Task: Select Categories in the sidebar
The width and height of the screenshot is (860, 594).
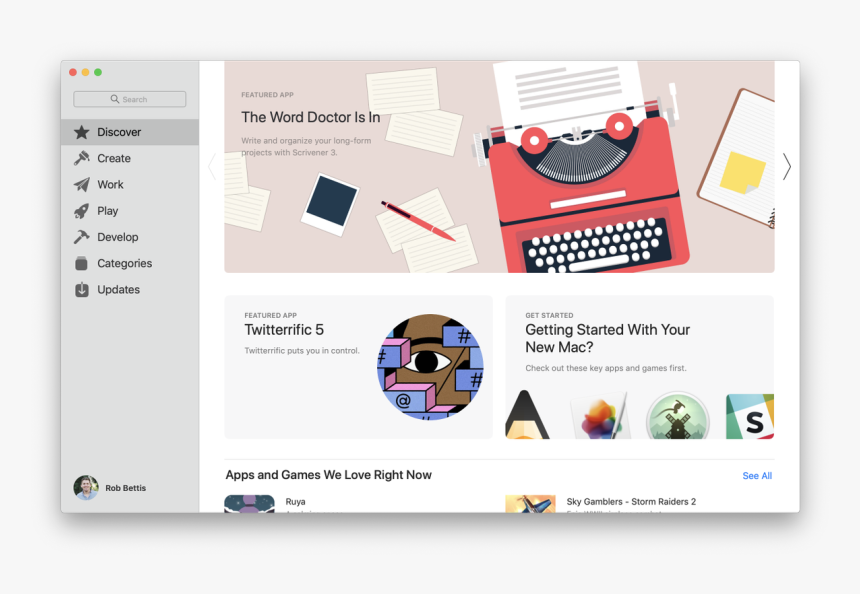Action: click(130, 263)
